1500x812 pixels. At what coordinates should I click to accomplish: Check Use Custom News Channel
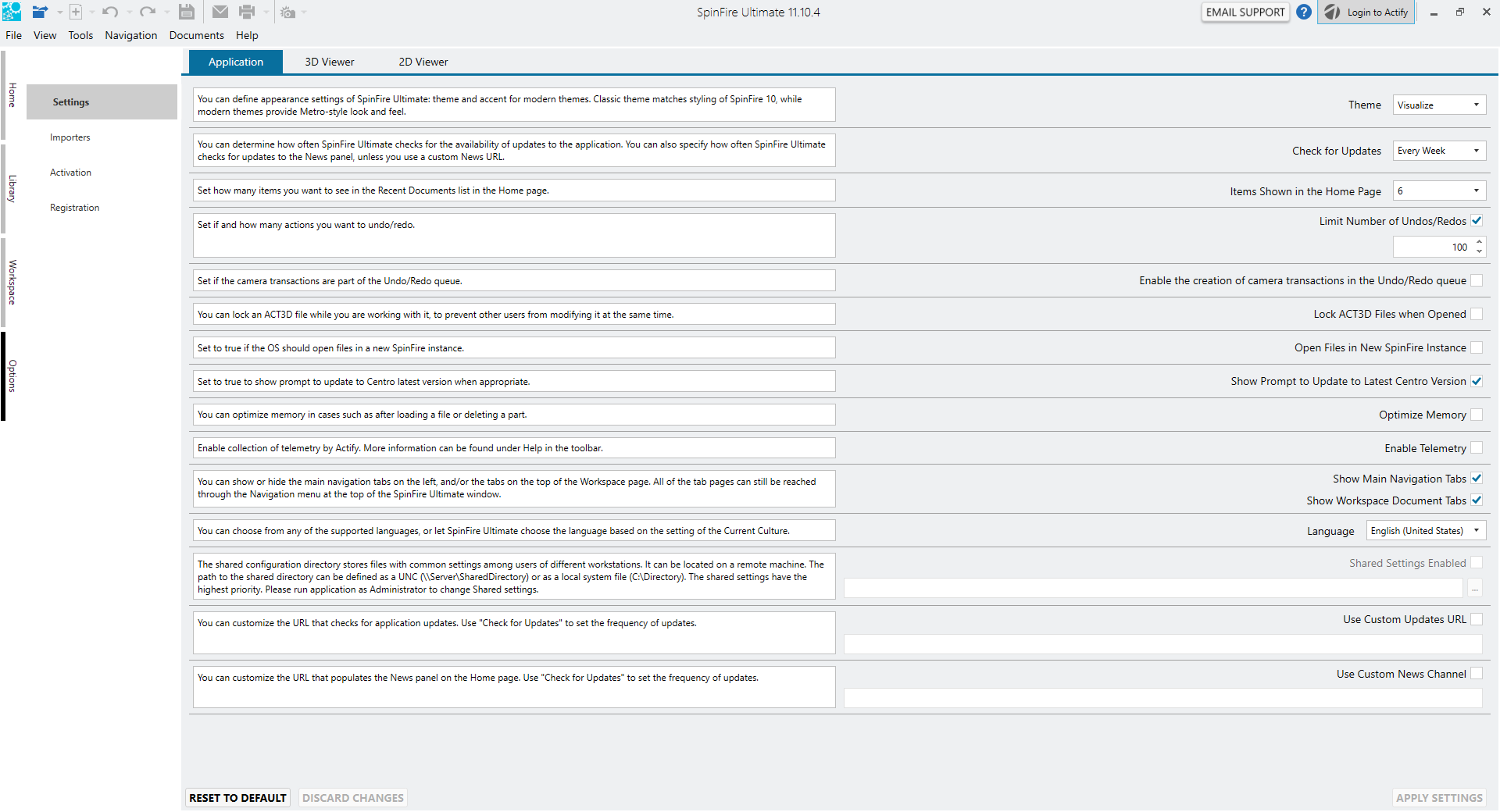point(1477,674)
